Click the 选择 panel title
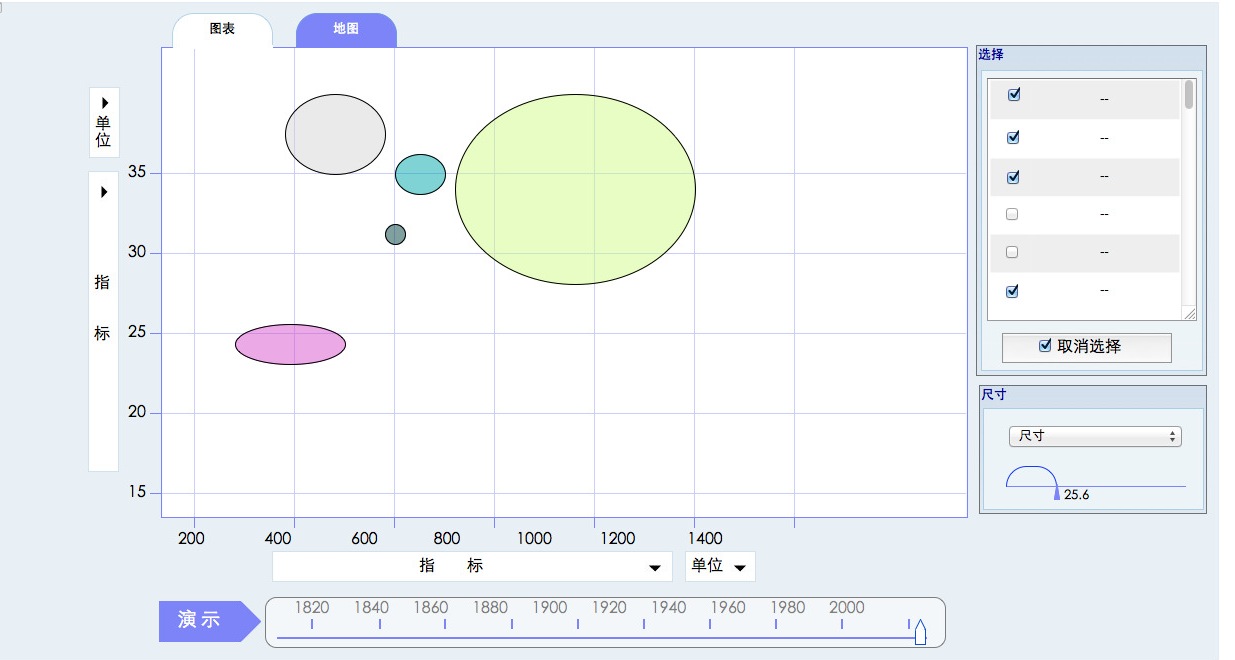Image resolution: width=1235 pixels, height=660 pixels. [991, 55]
